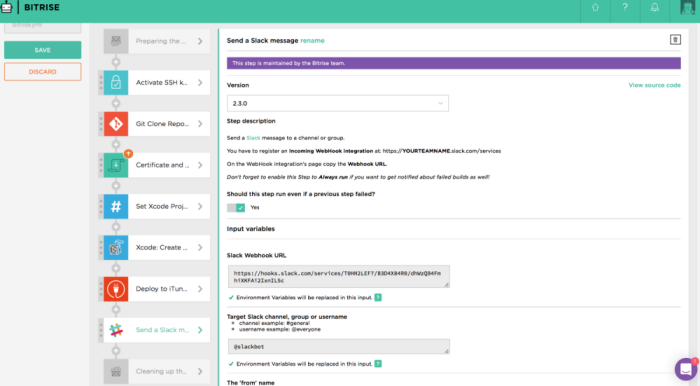The width and height of the screenshot is (700, 386).
Task: Select the Git Clone Repo... step label
Action: [162, 124]
